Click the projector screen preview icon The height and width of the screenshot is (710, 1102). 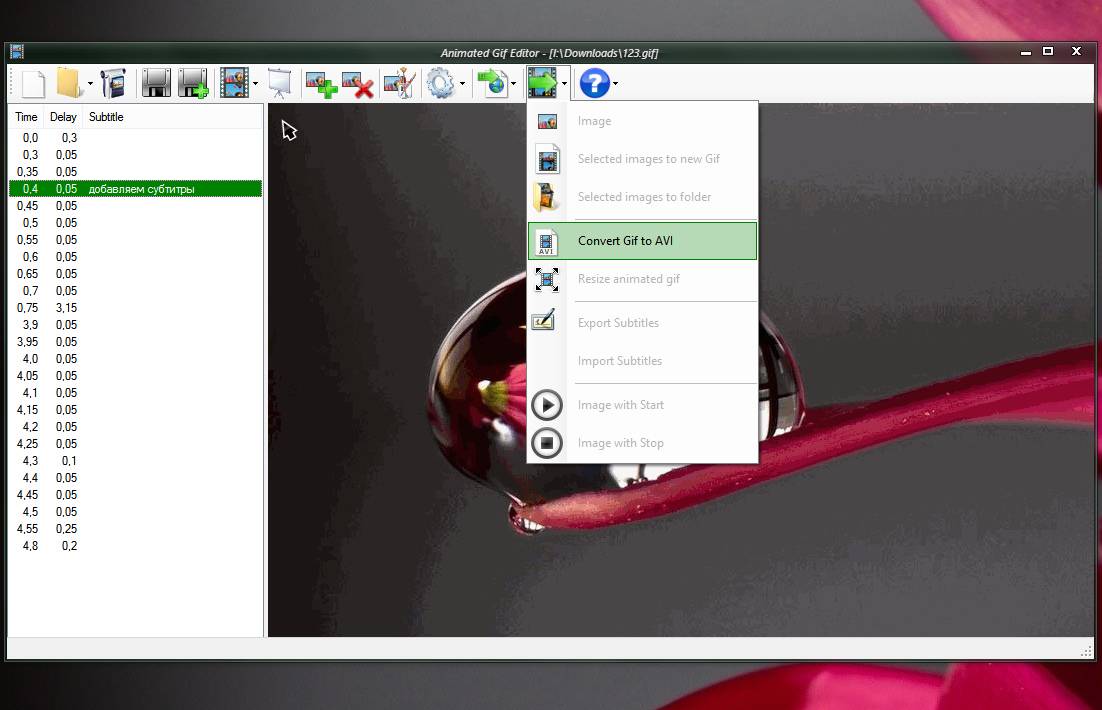[x=280, y=84]
